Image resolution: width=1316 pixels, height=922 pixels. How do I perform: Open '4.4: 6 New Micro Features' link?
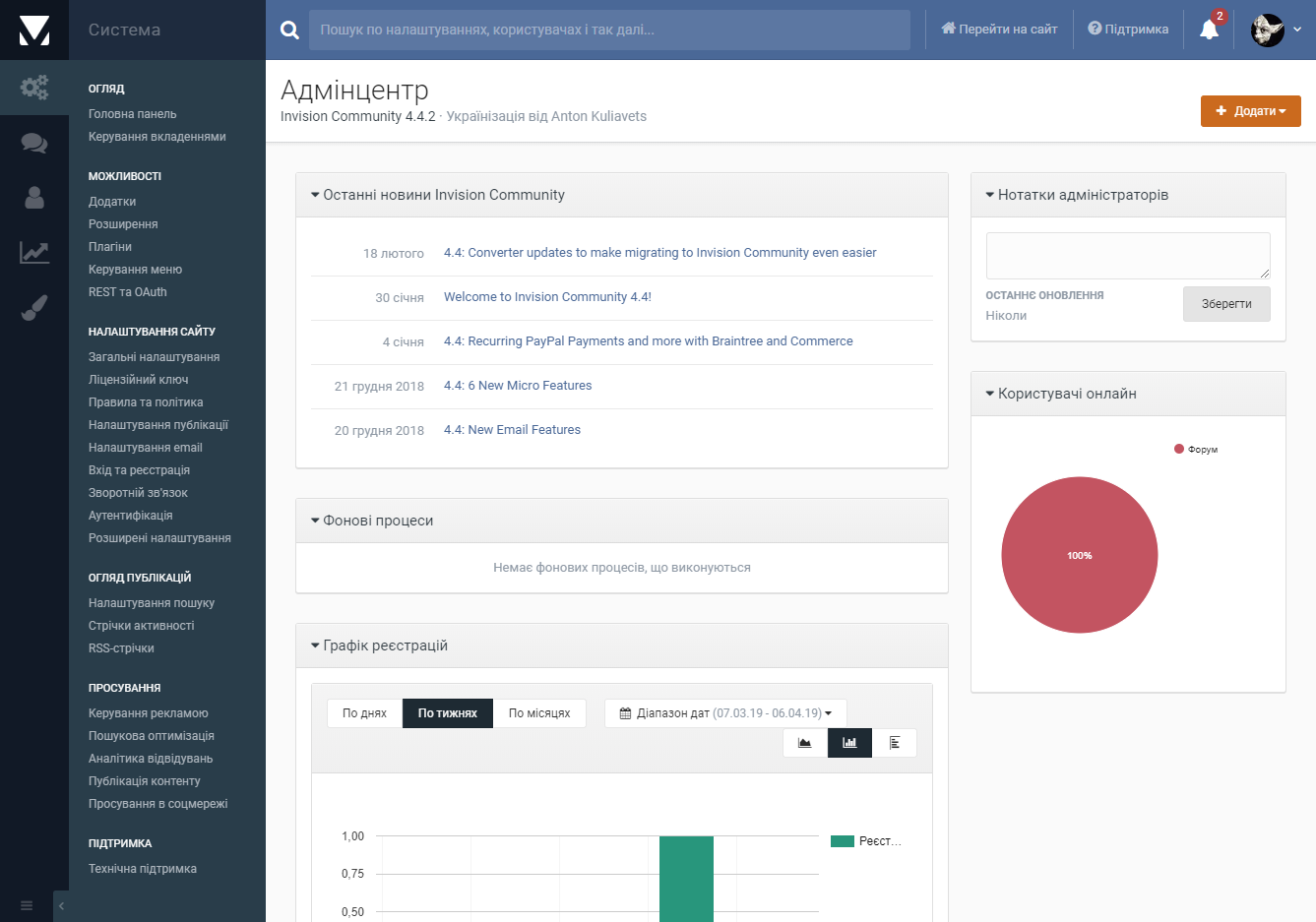[x=518, y=386]
